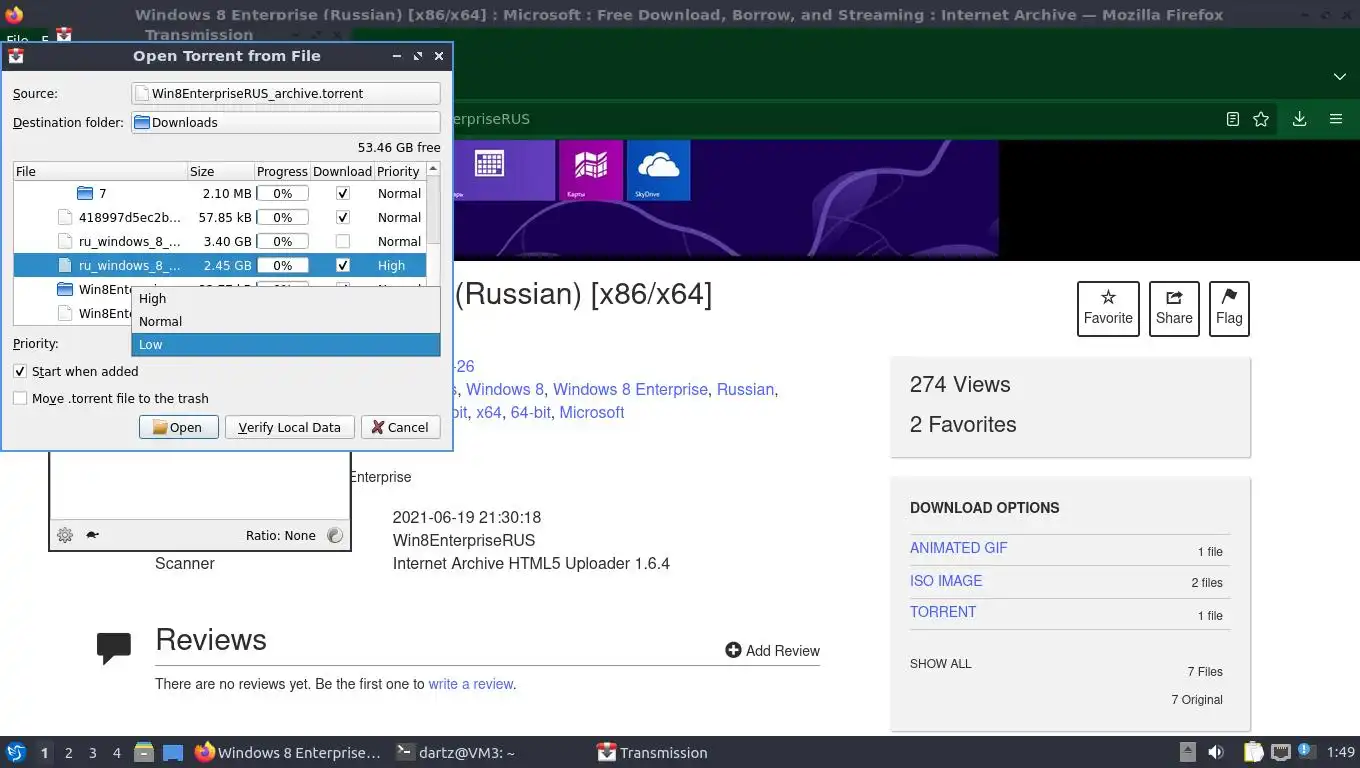
Task: Click the 0% progress bar of folder 7
Action: (x=283, y=193)
